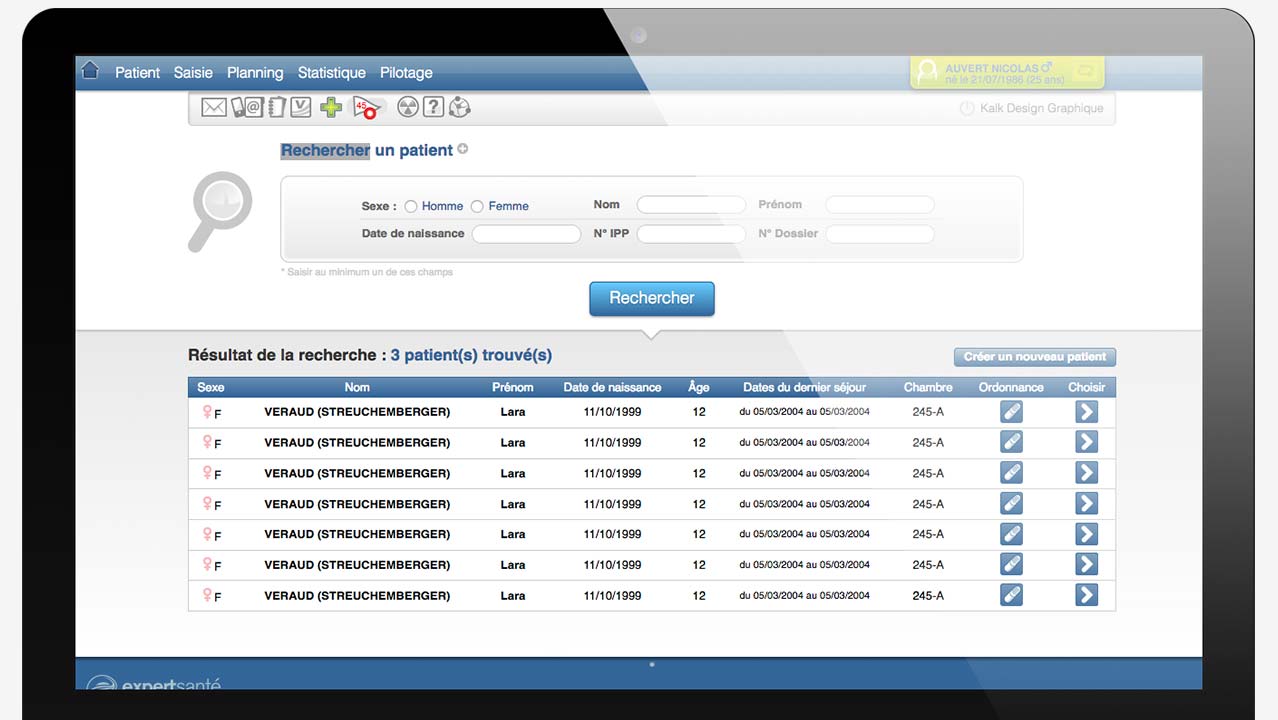Click Créer un nouveau patient button
This screenshot has height=720, width=1278.
pos(1034,357)
